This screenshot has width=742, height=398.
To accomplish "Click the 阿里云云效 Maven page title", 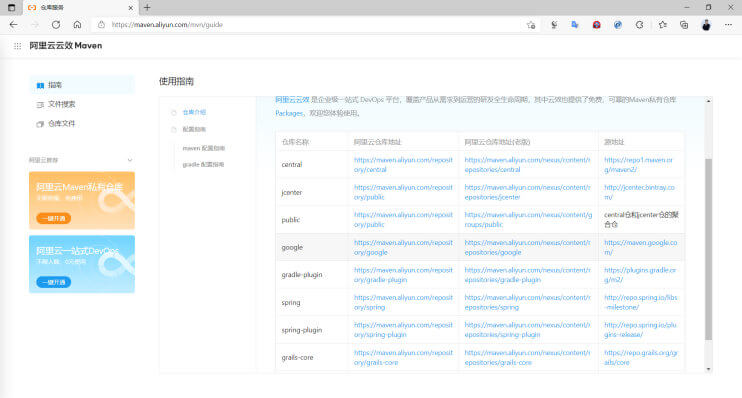I will tap(66, 46).
